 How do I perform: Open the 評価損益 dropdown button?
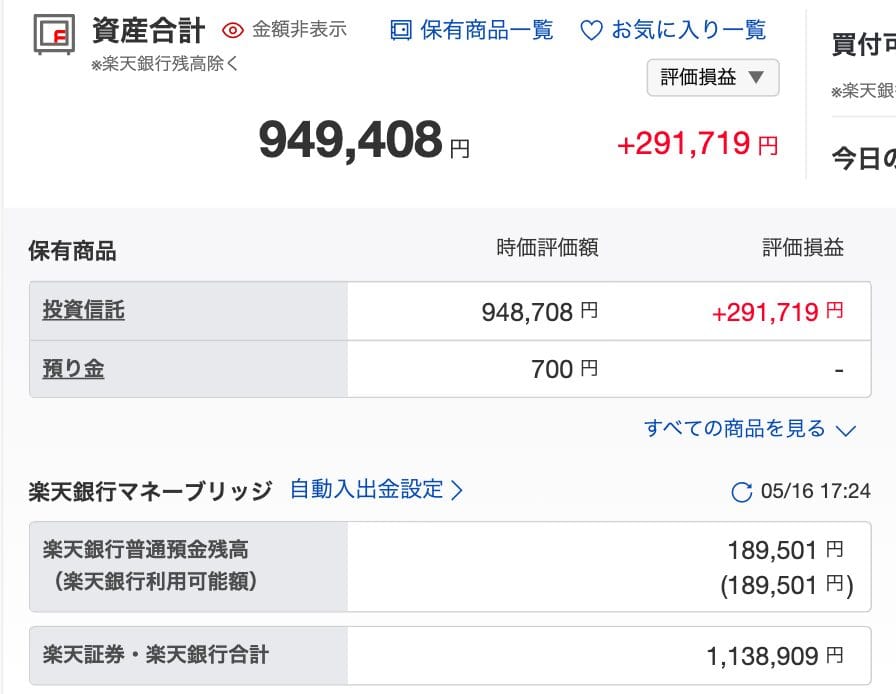712,77
